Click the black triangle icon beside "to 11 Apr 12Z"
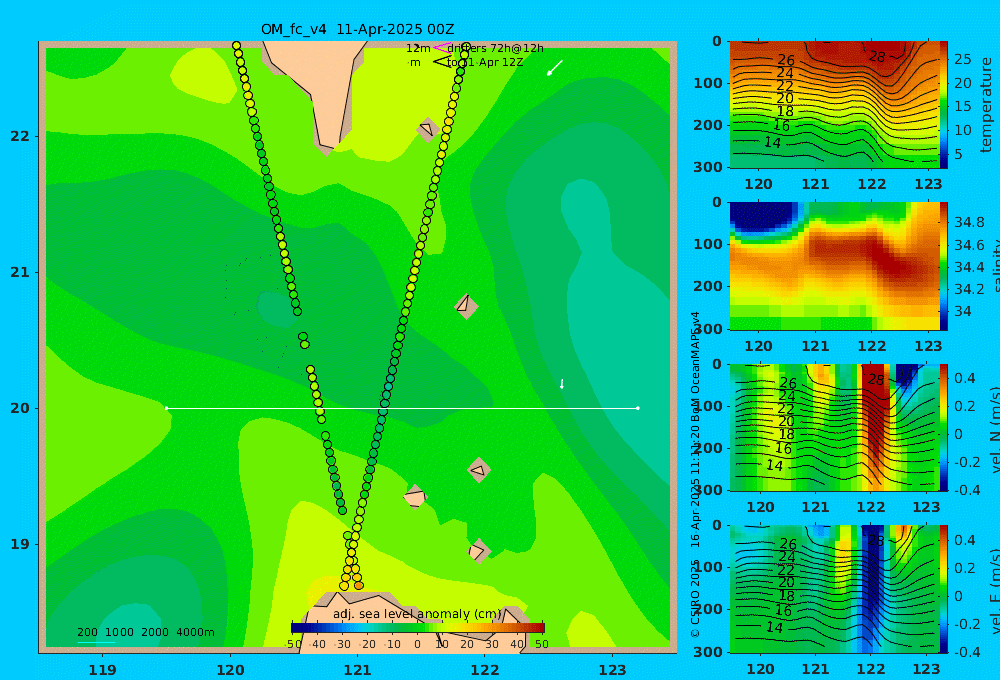Image resolution: width=1000 pixels, height=680 pixels. click(441, 62)
